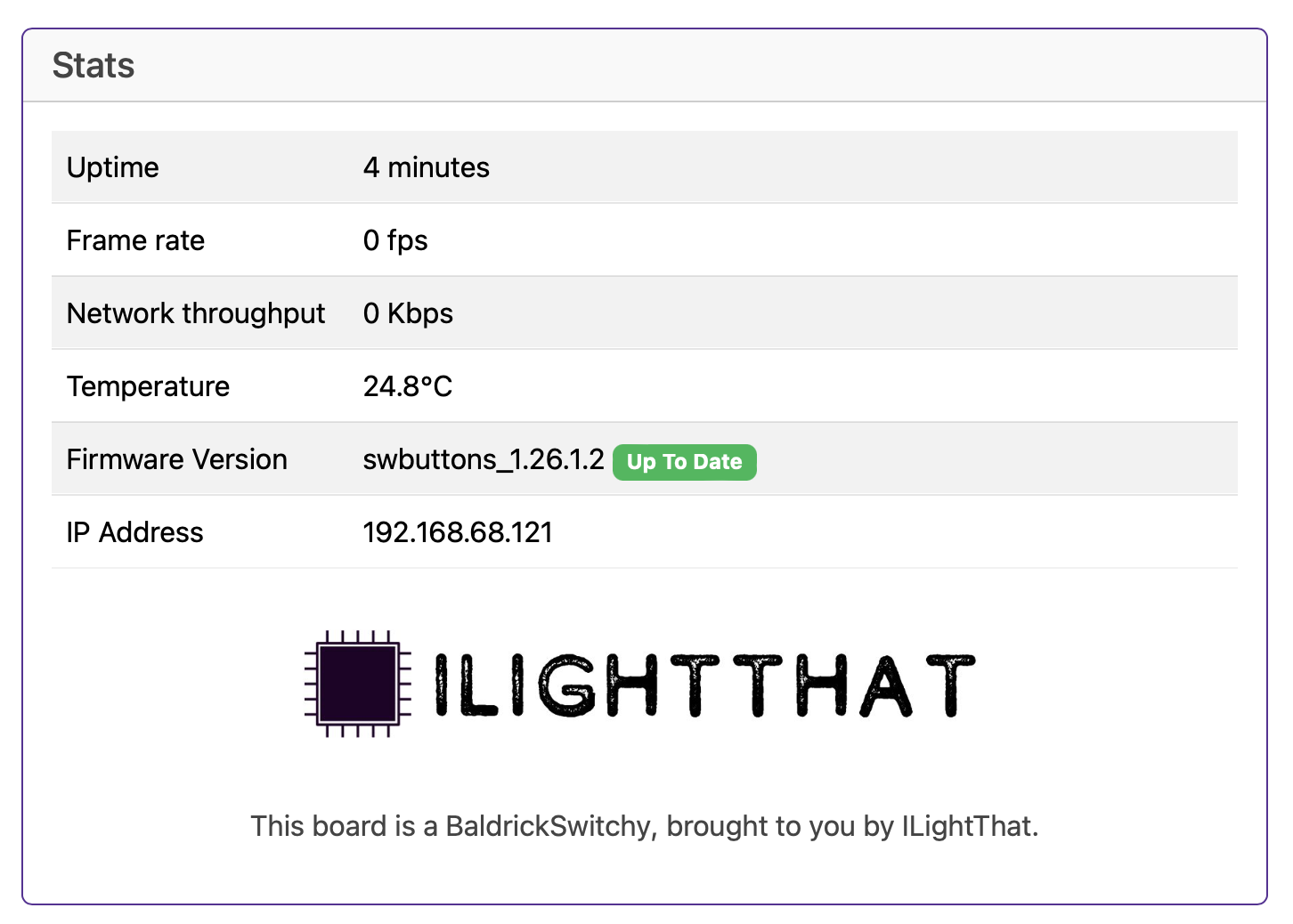Select the swbuttons_1.26.1.2 firmware string
The image size is (1293, 924).
tap(484, 459)
